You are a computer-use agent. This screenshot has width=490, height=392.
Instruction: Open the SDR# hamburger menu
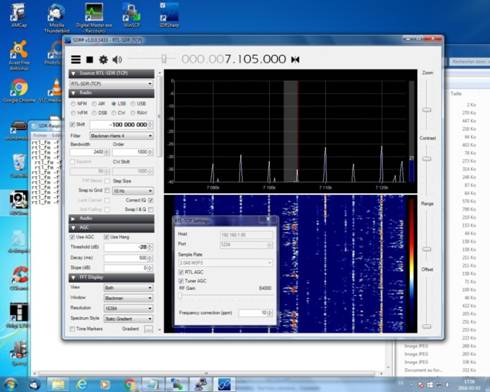pos(76,60)
